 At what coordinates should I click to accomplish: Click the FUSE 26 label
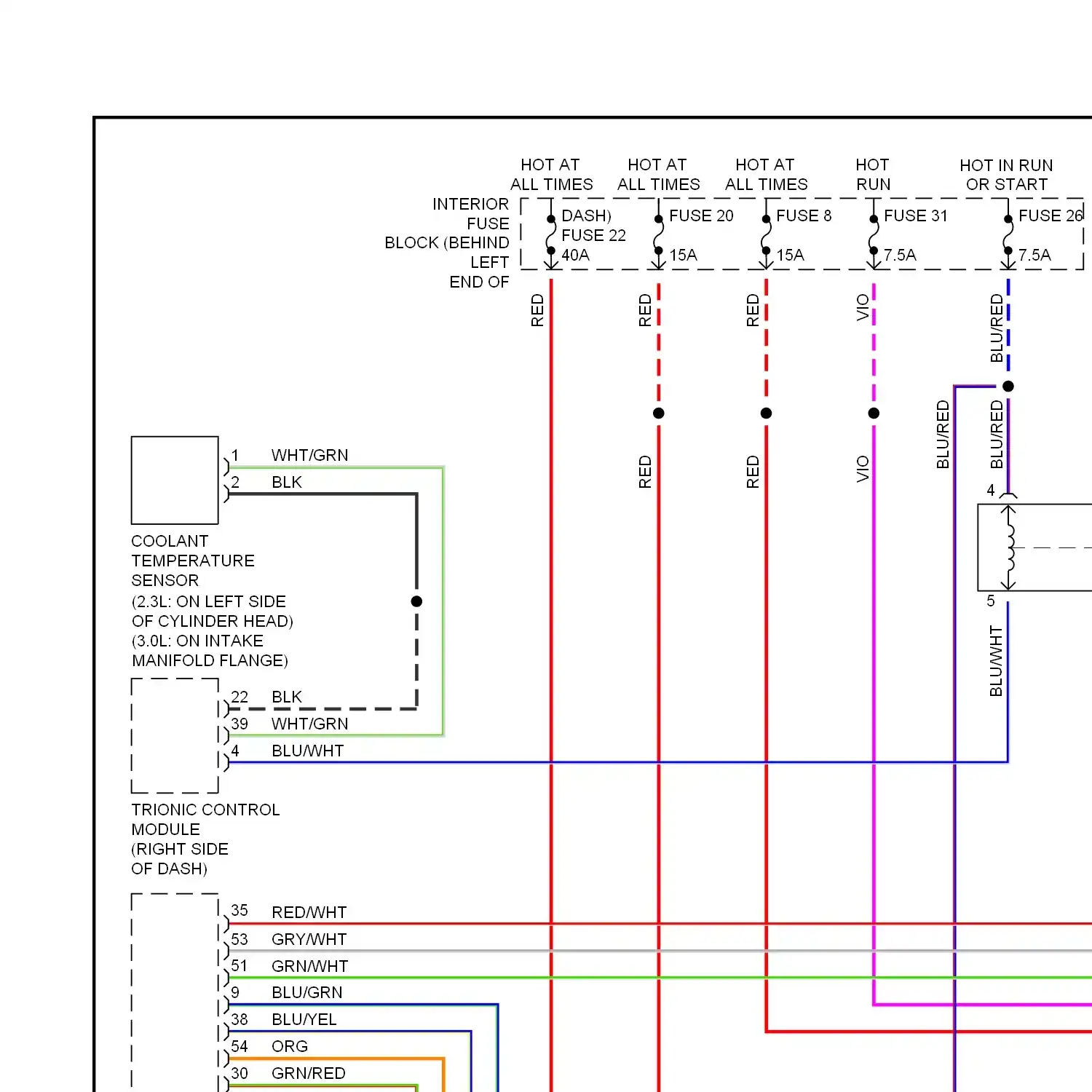click(1051, 215)
